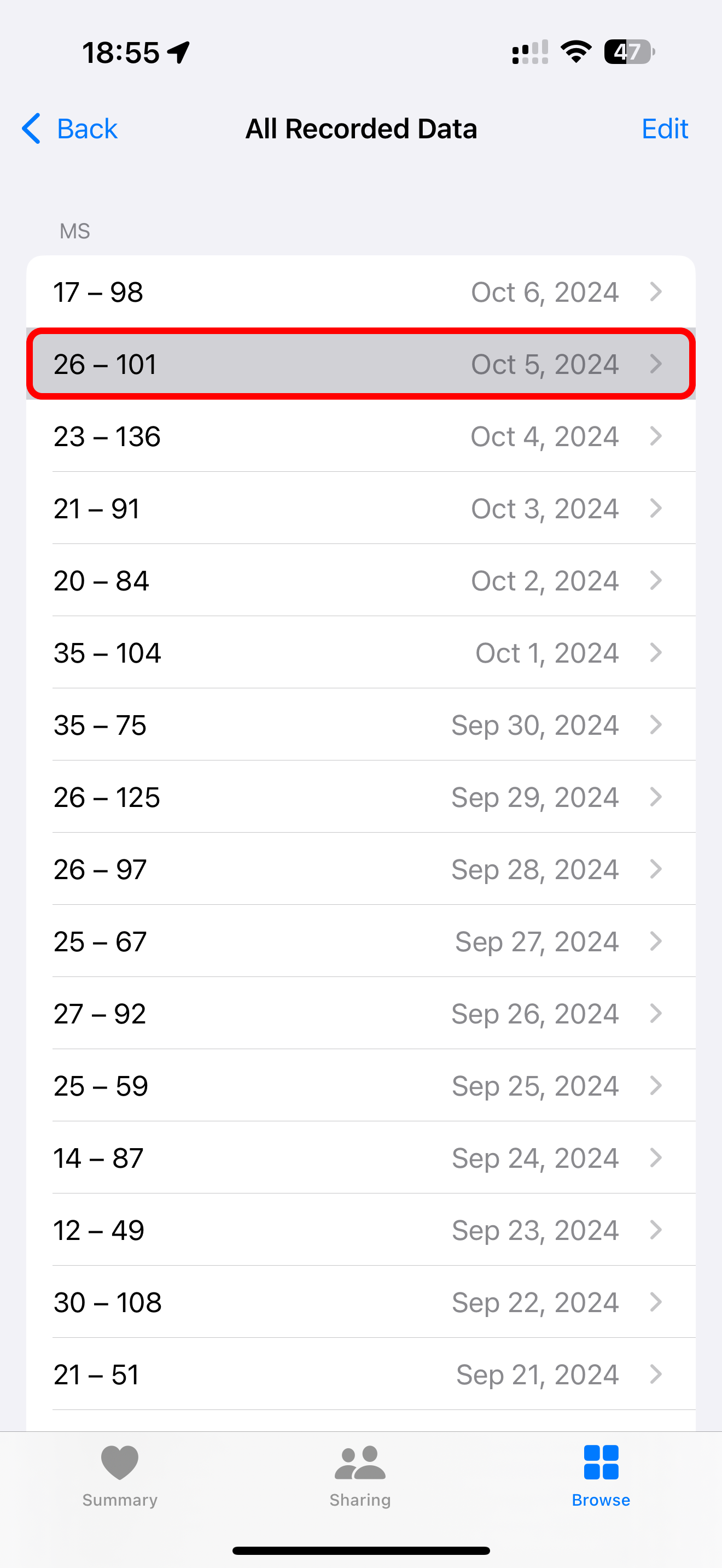Screen dimensions: 722x1568
Task: Select the Browse grid icon
Action: click(x=601, y=1462)
